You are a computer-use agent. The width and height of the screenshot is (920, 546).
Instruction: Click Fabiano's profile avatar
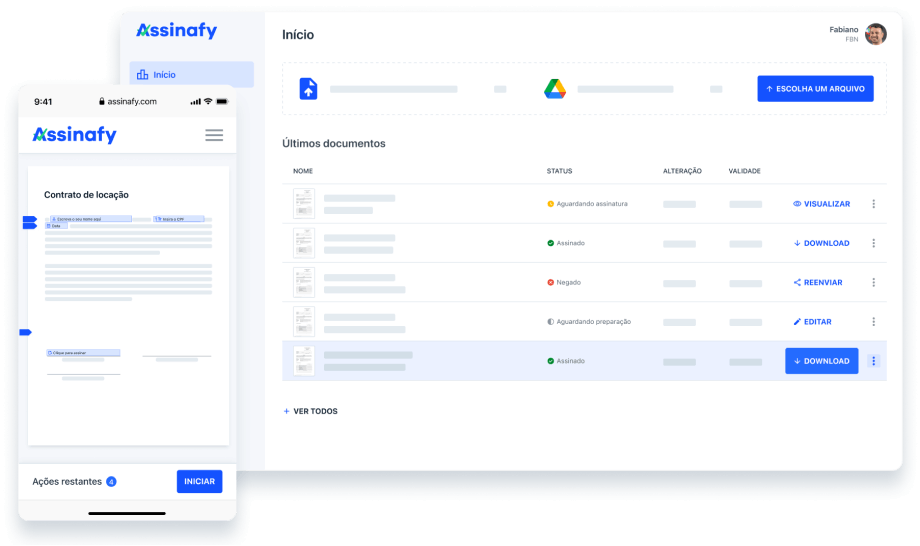[876, 34]
